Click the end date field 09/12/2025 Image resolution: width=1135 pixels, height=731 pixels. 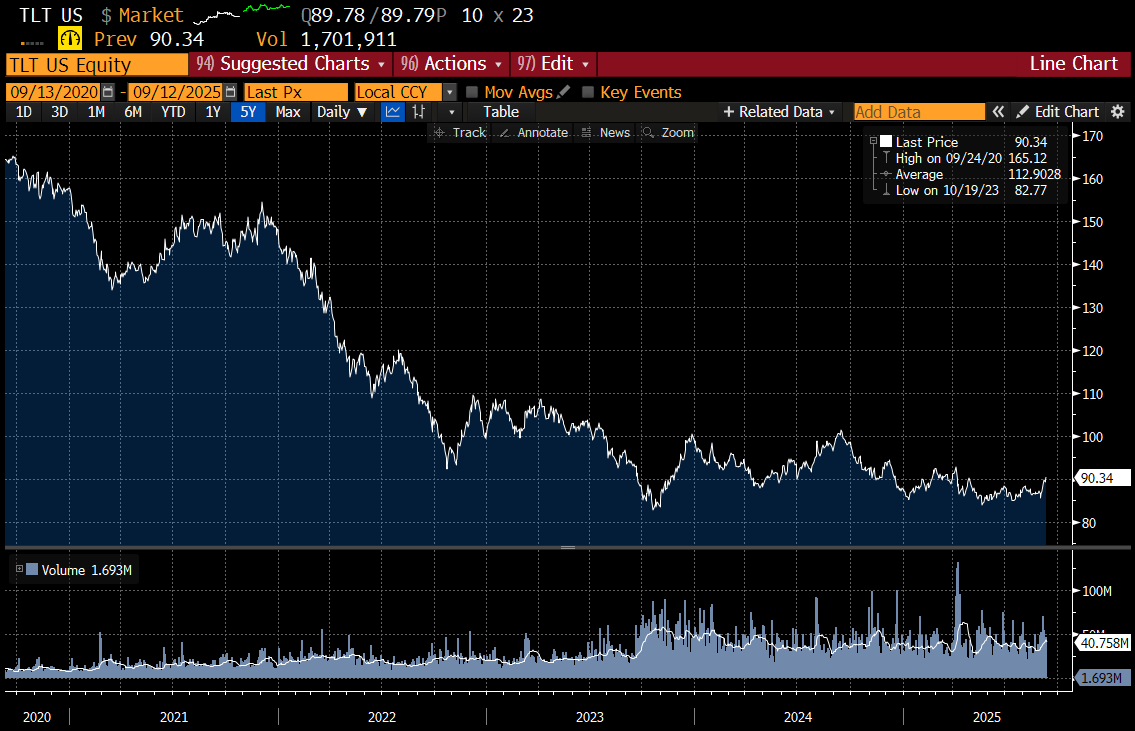tap(177, 92)
